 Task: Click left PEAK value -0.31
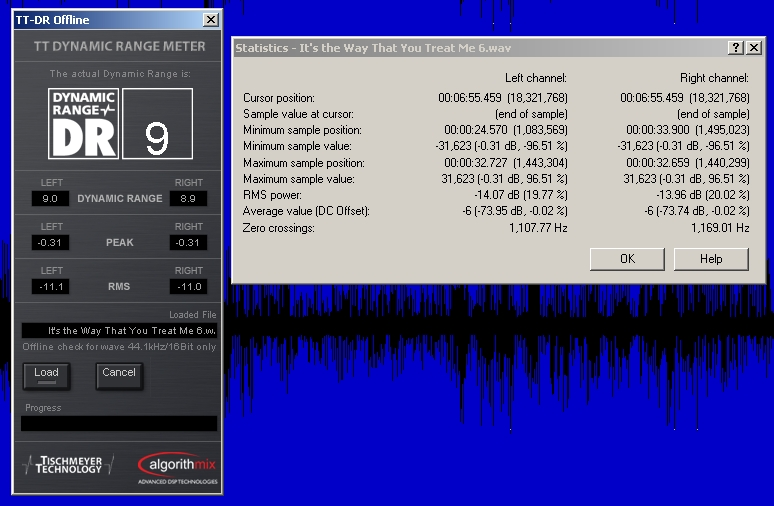tap(50, 242)
